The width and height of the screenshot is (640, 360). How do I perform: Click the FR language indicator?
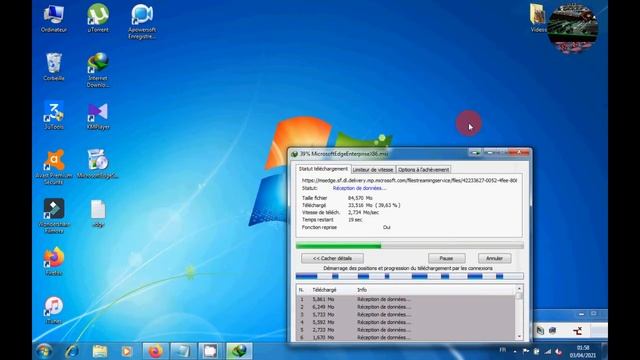[x=502, y=350]
